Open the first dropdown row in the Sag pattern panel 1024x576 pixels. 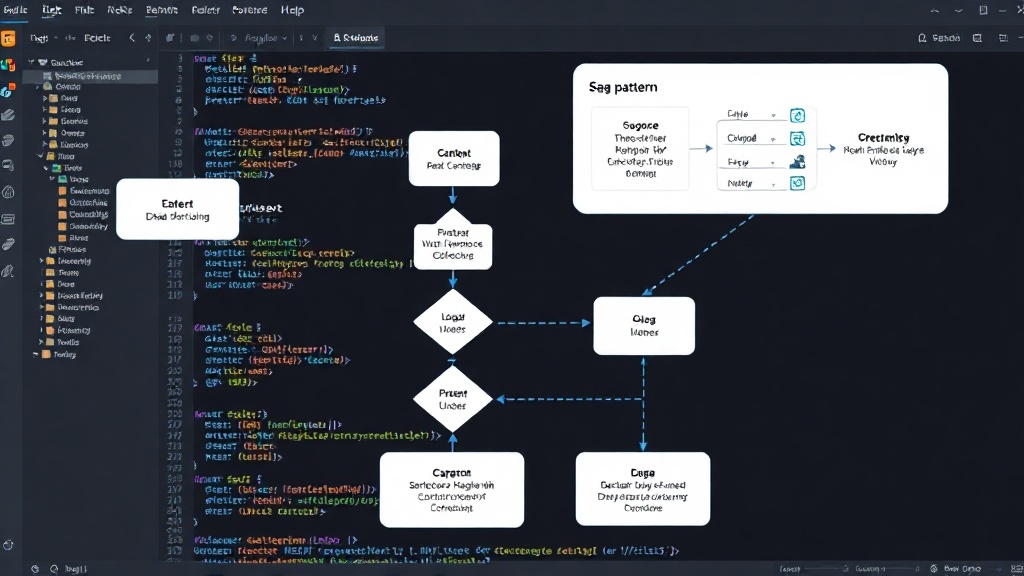pyautogui.click(x=751, y=114)
